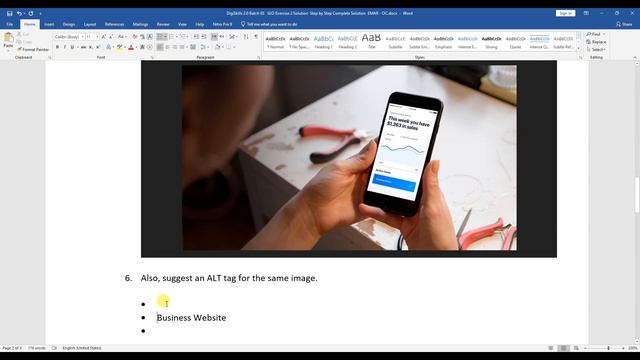Open the font name dropdown
640x360 pixels.
tap(82, 37)
